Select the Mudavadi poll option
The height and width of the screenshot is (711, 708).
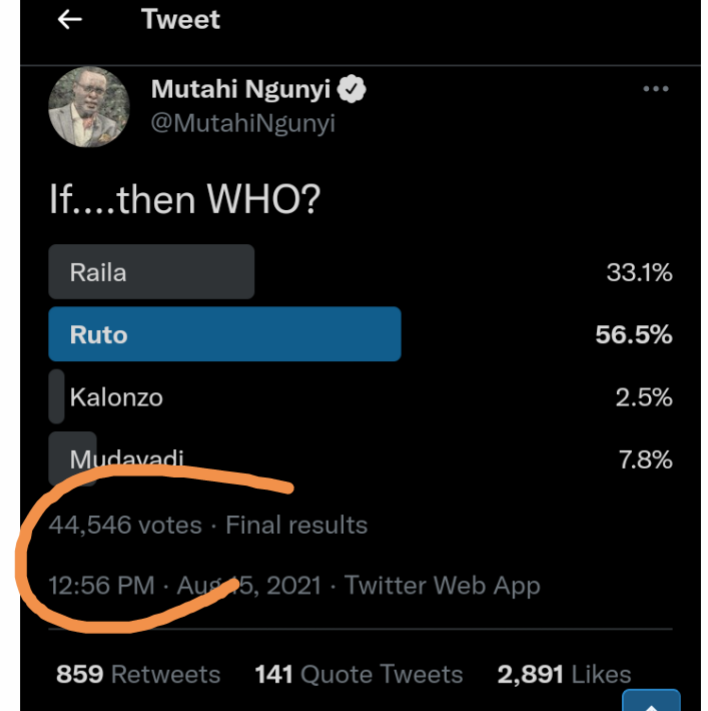pyautogui.click(x=127, y=459)
